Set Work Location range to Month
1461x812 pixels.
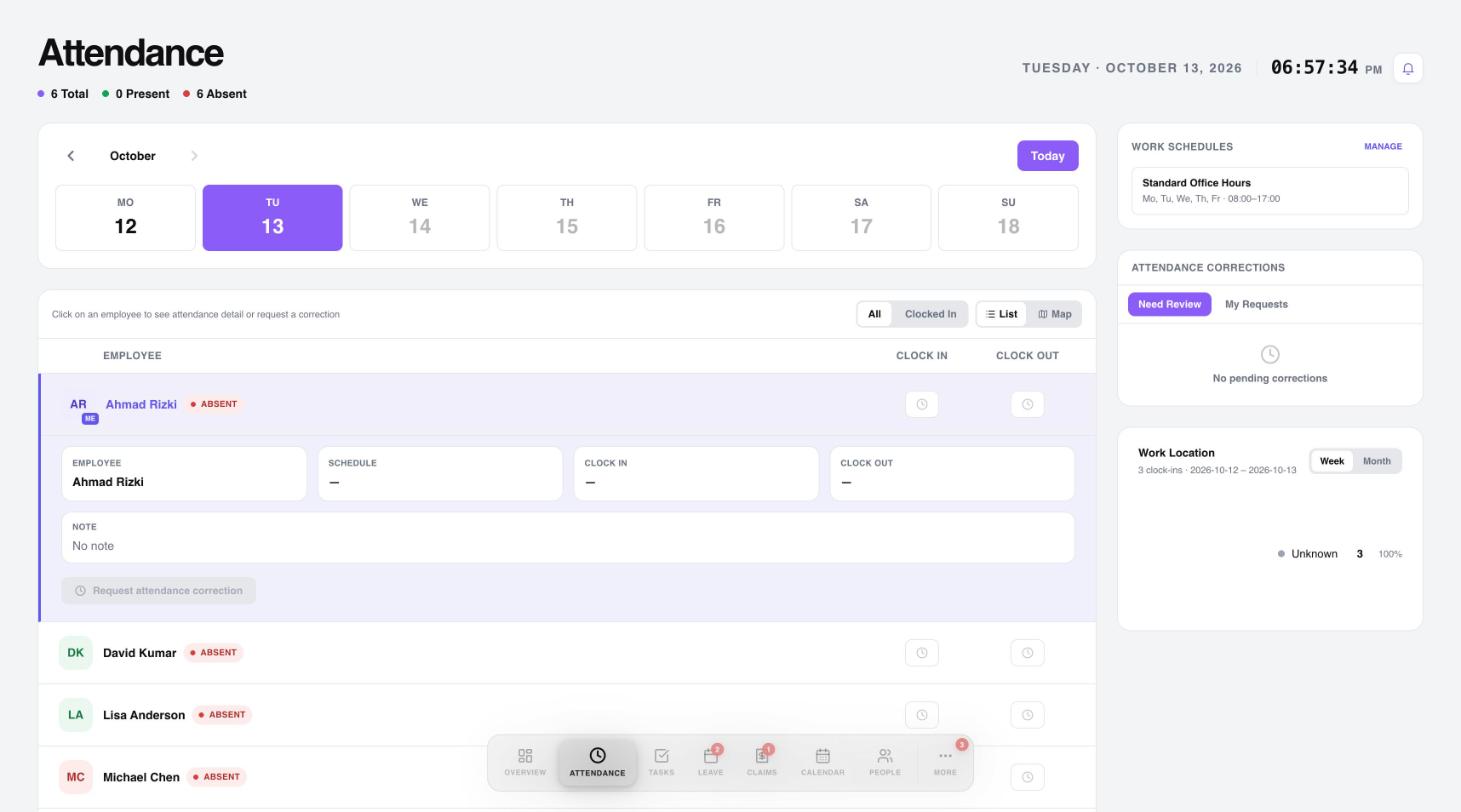pyautogui.click(x=1377, y=461)
